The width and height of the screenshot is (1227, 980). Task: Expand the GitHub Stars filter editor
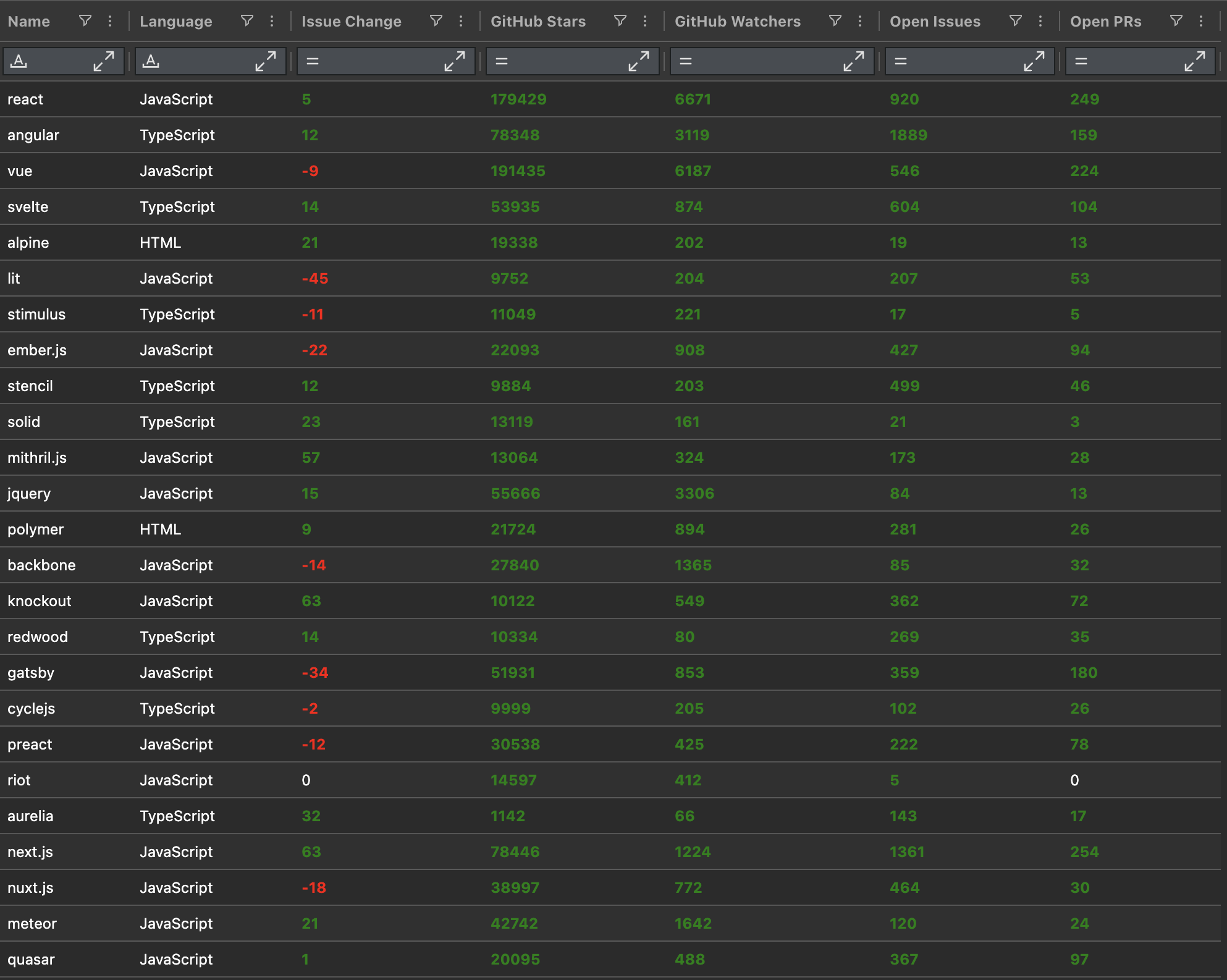tap(639, 61)
